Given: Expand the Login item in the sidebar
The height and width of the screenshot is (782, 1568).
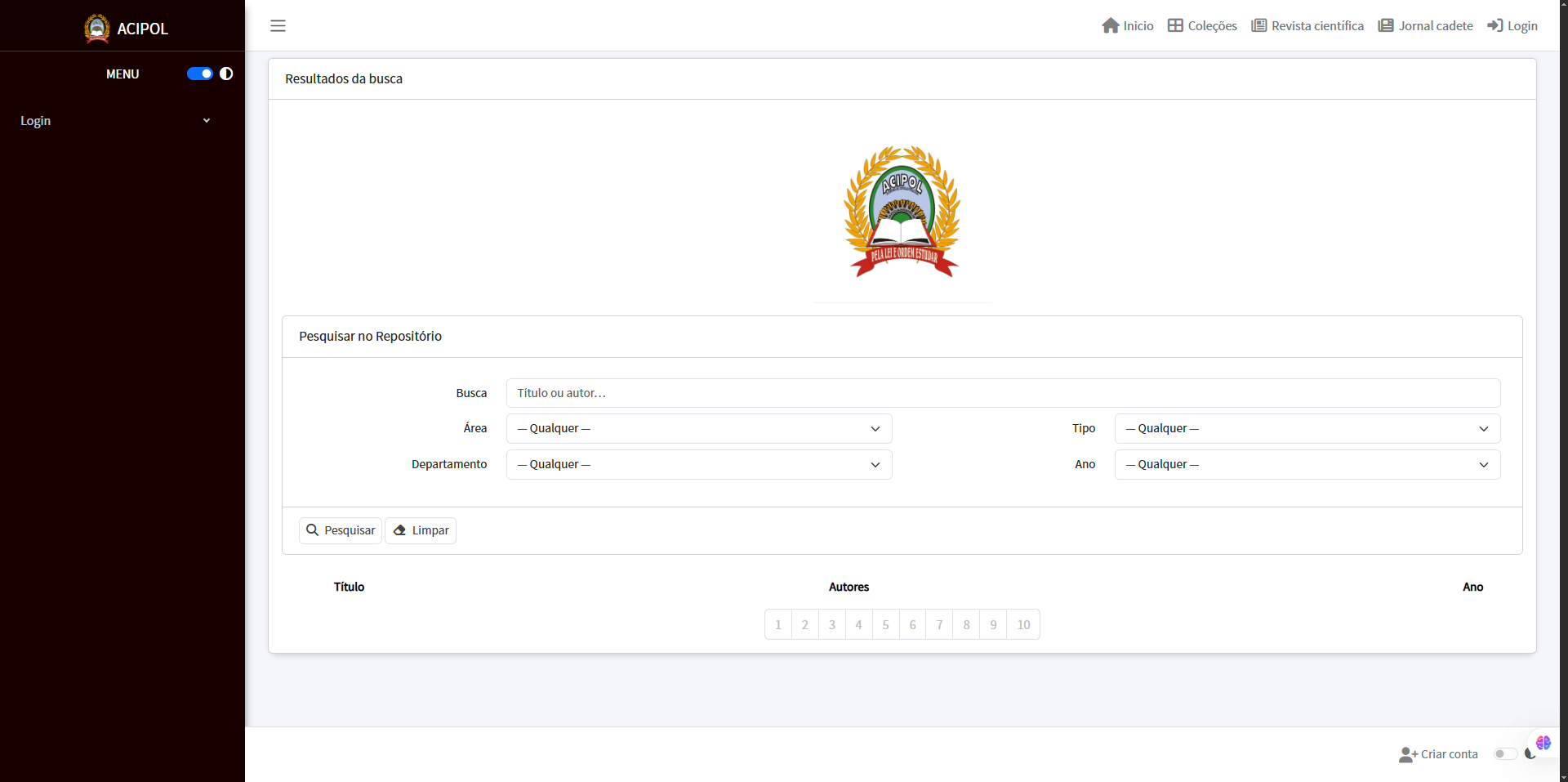Looking at the screenshot, I should pos(114,120).
